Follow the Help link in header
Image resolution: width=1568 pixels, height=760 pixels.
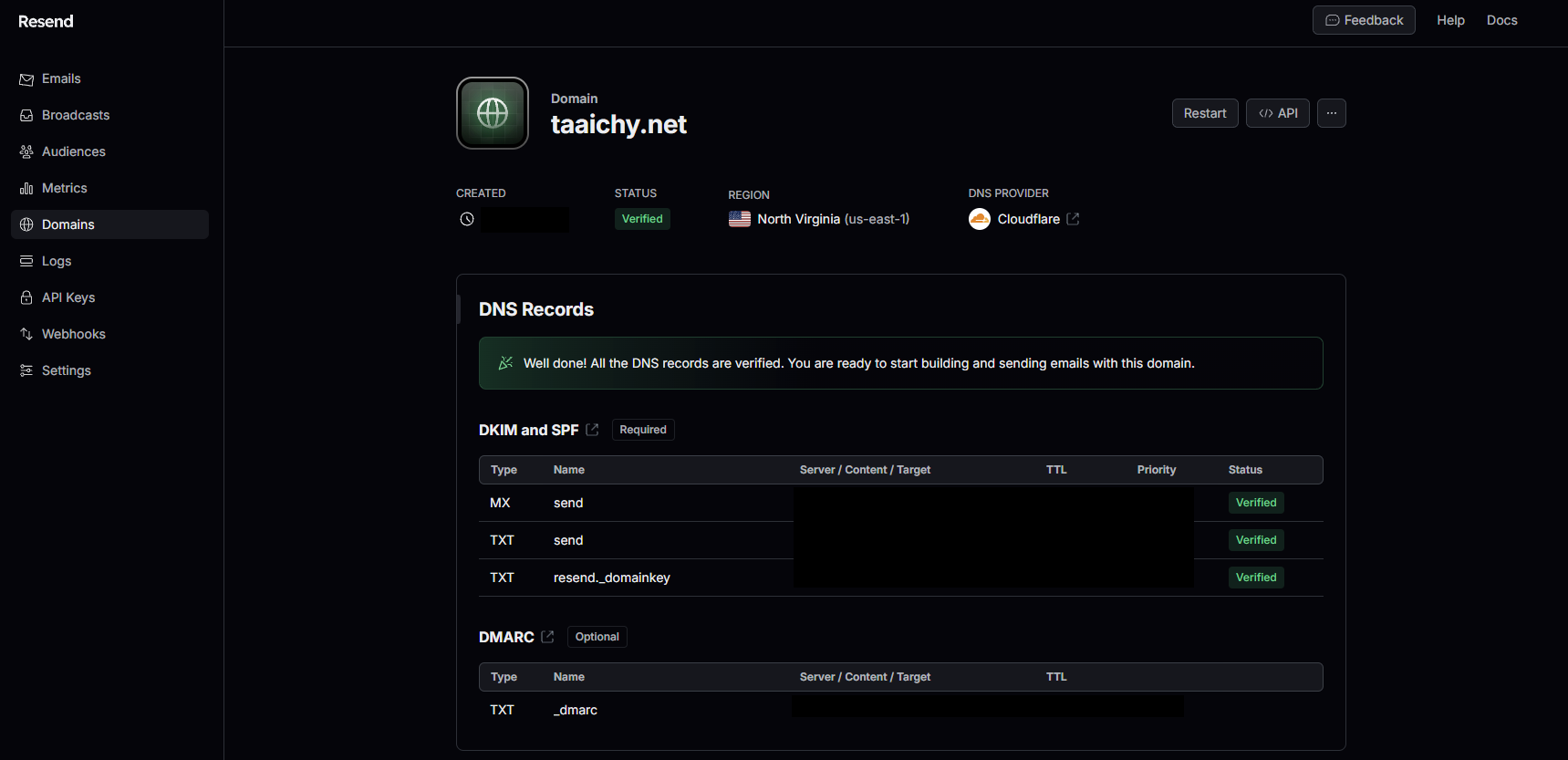tap(1450, 20)
